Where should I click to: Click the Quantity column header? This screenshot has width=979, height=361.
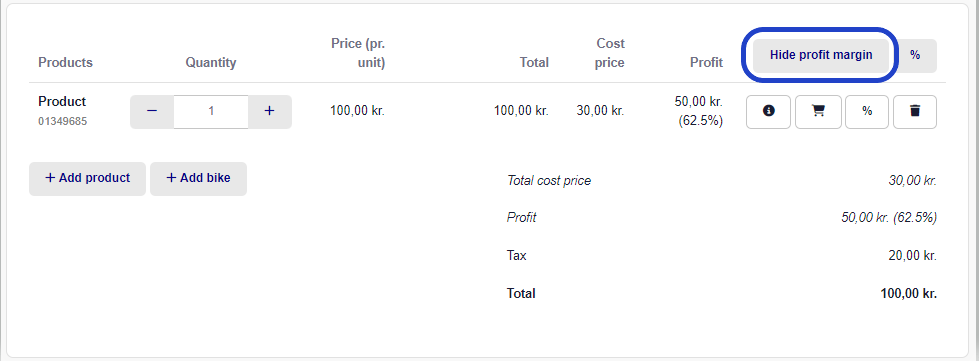pyautogui.click(x=211, y=62)
